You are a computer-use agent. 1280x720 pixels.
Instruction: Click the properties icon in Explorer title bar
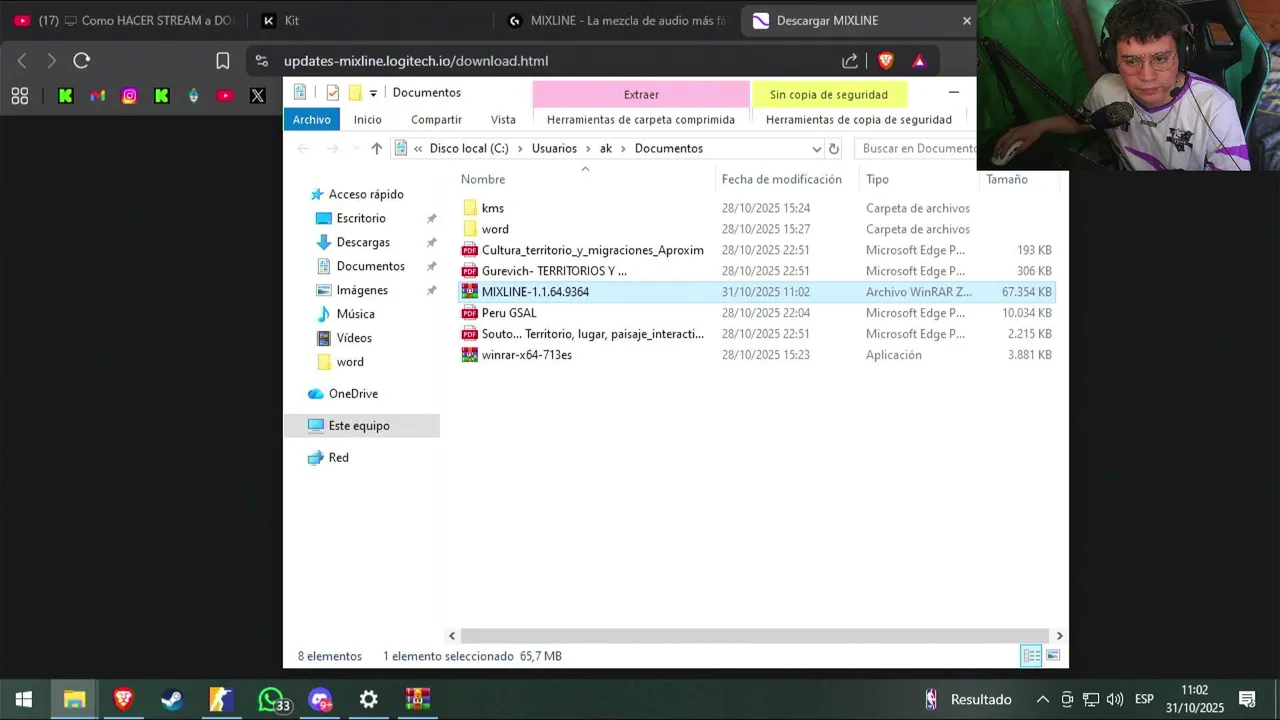333,93
